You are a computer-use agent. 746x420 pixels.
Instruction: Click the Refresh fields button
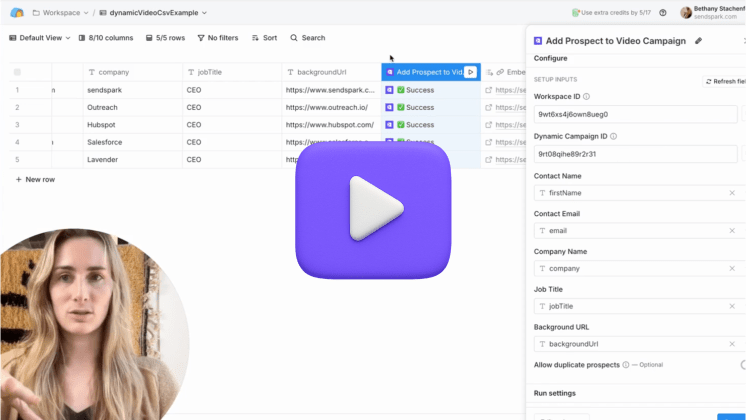(724, 81)
